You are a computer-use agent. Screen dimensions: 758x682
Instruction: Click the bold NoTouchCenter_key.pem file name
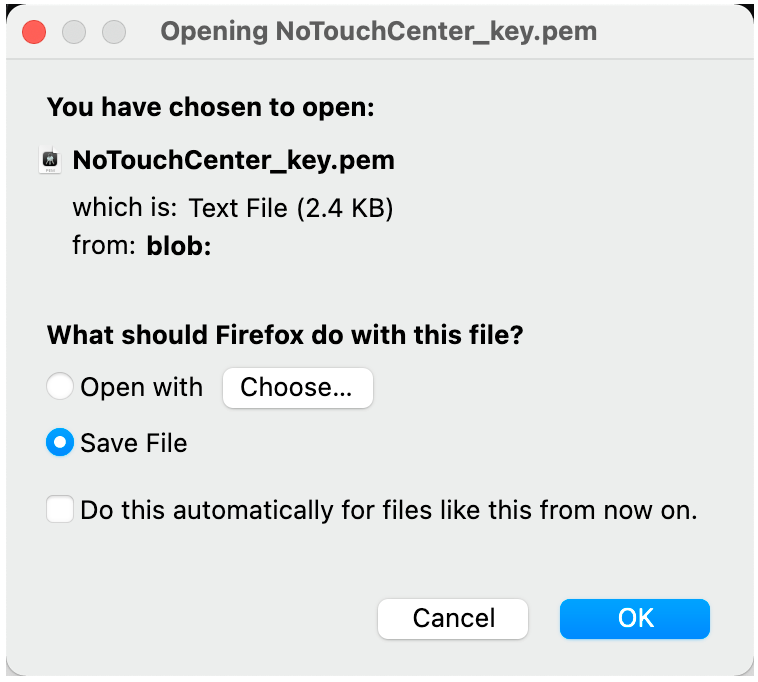point(233,160)
